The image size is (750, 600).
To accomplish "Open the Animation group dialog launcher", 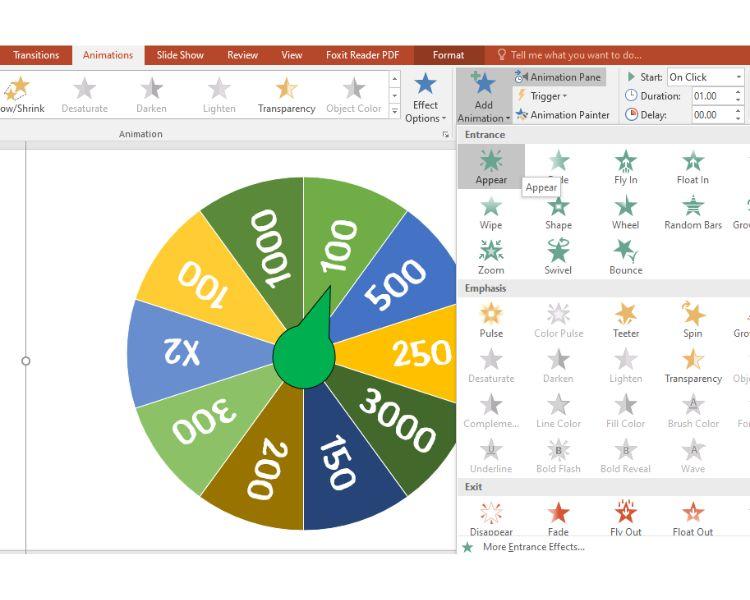I will [446, 135].
